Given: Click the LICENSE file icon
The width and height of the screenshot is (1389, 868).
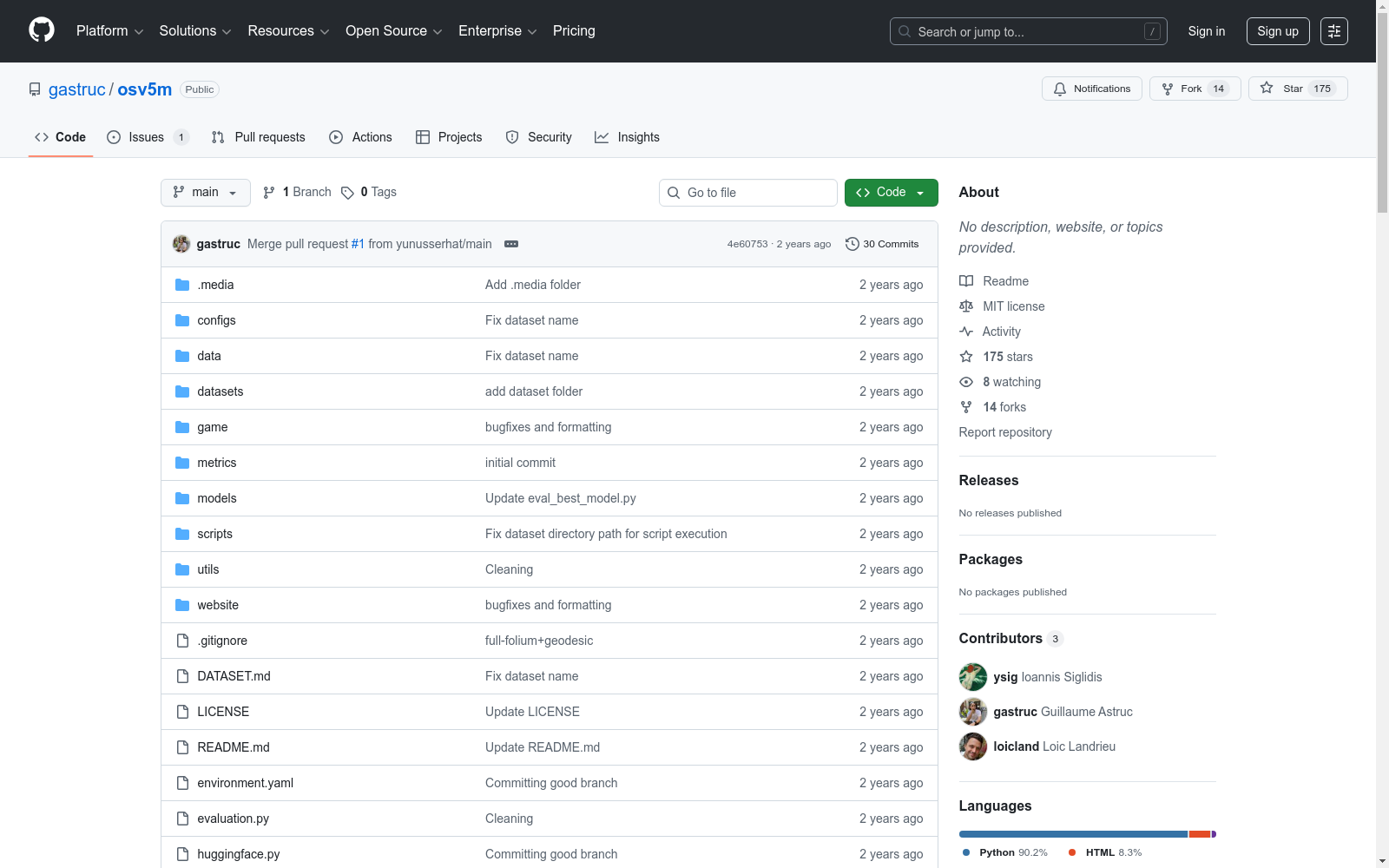Looking at the screenshot, I should tap(182, 712).
